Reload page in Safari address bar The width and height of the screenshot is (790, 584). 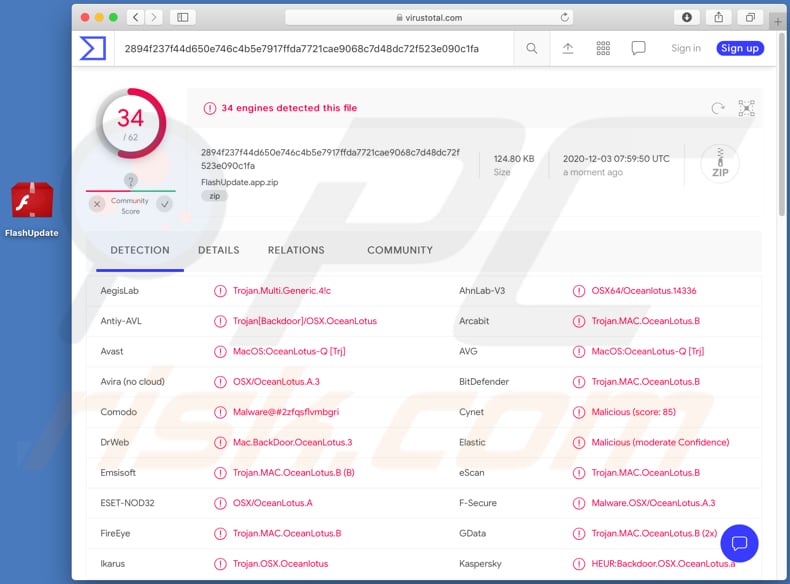[564, 18]
